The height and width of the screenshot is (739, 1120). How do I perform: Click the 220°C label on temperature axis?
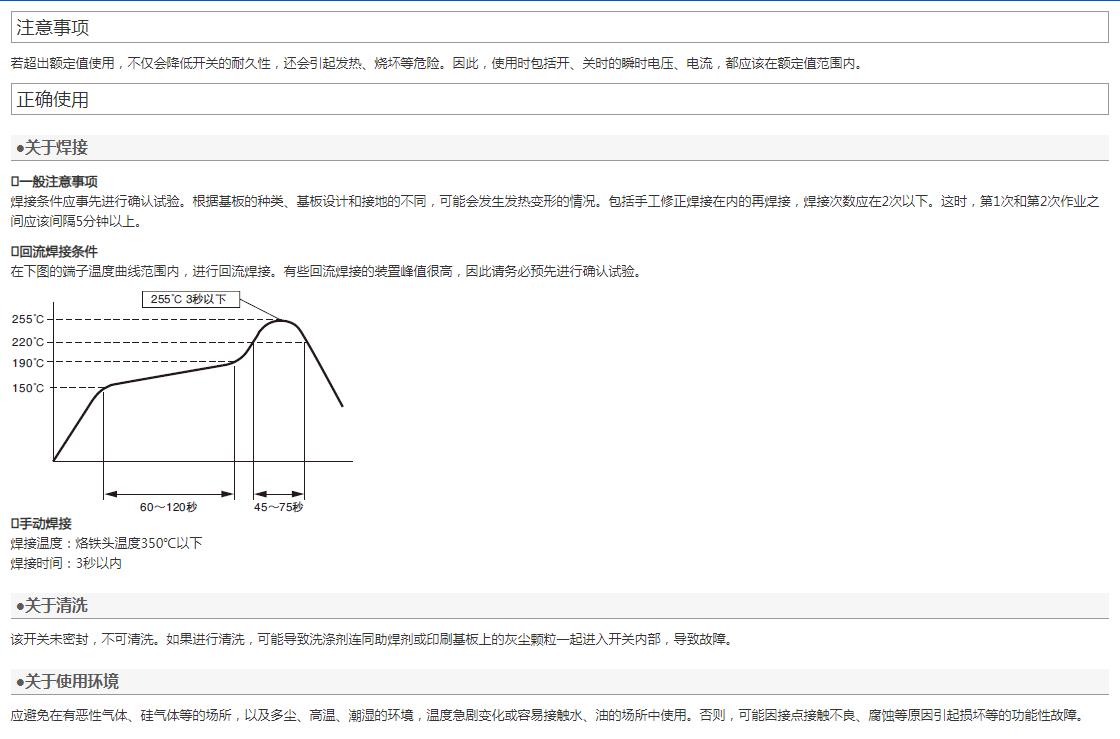[28, 343]
